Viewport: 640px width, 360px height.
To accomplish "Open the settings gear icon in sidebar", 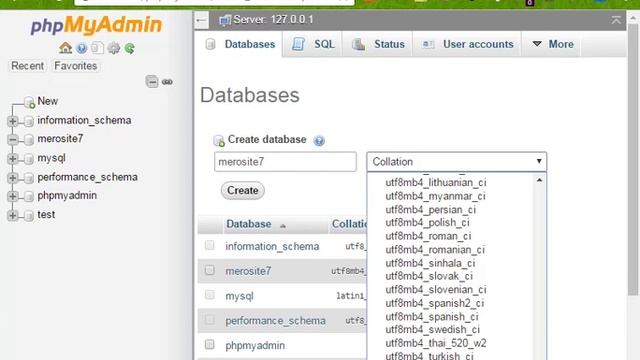I will [113, 48].
